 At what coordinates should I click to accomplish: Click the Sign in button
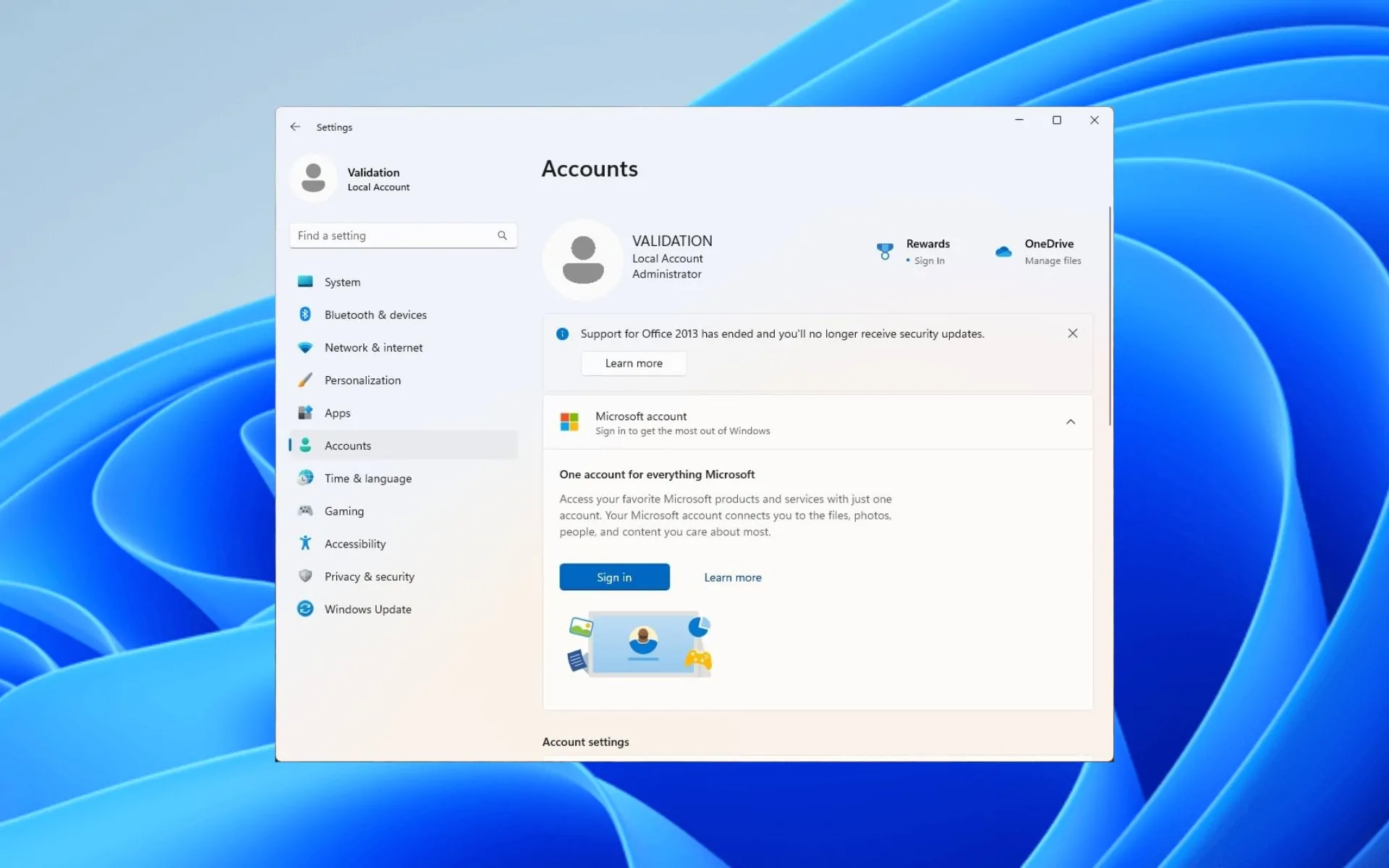[614, 577]
